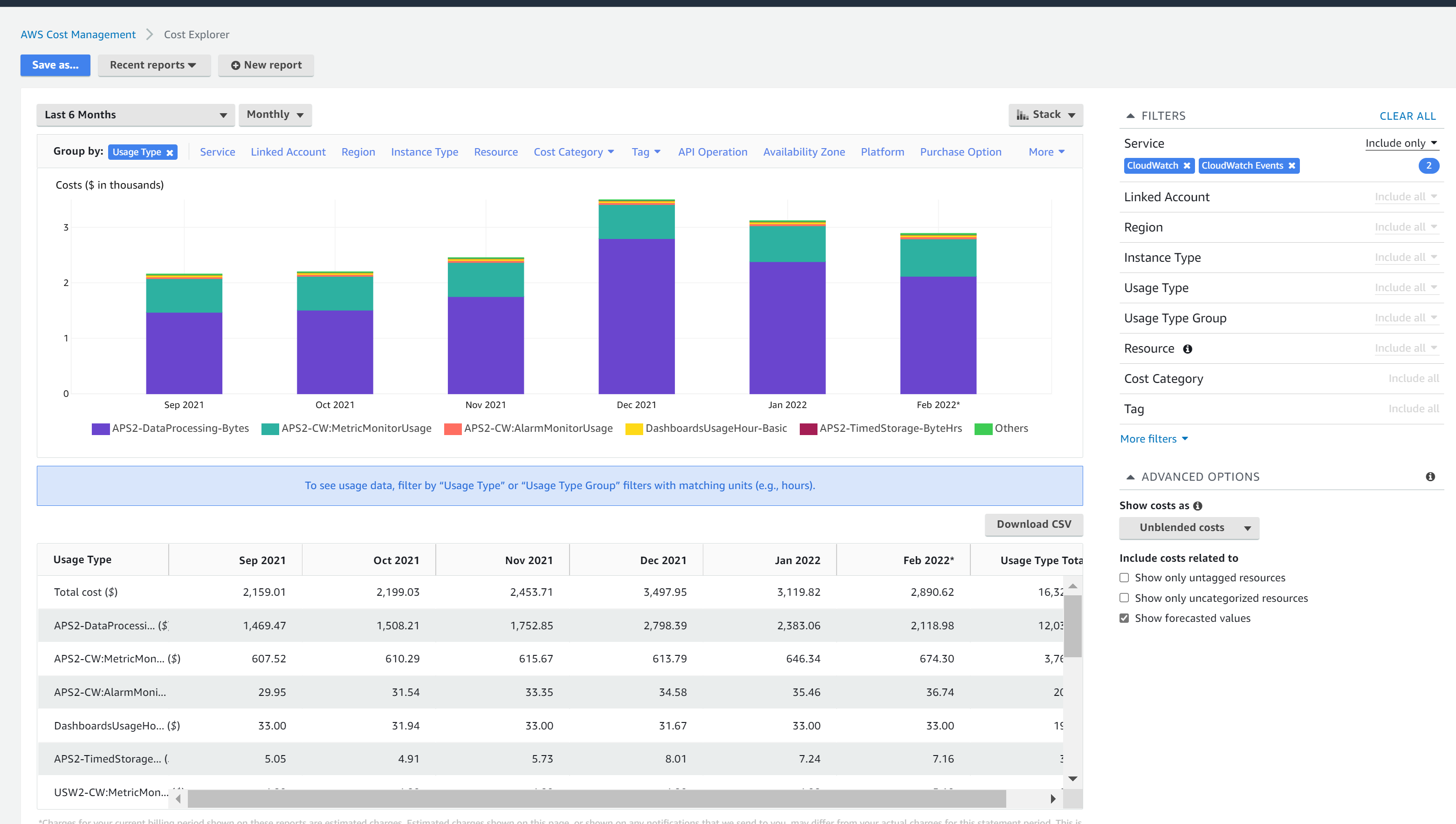
Task: Open the Last 6 Months date range dropdown
Action: pyautogui.click(x=135, y=115)
